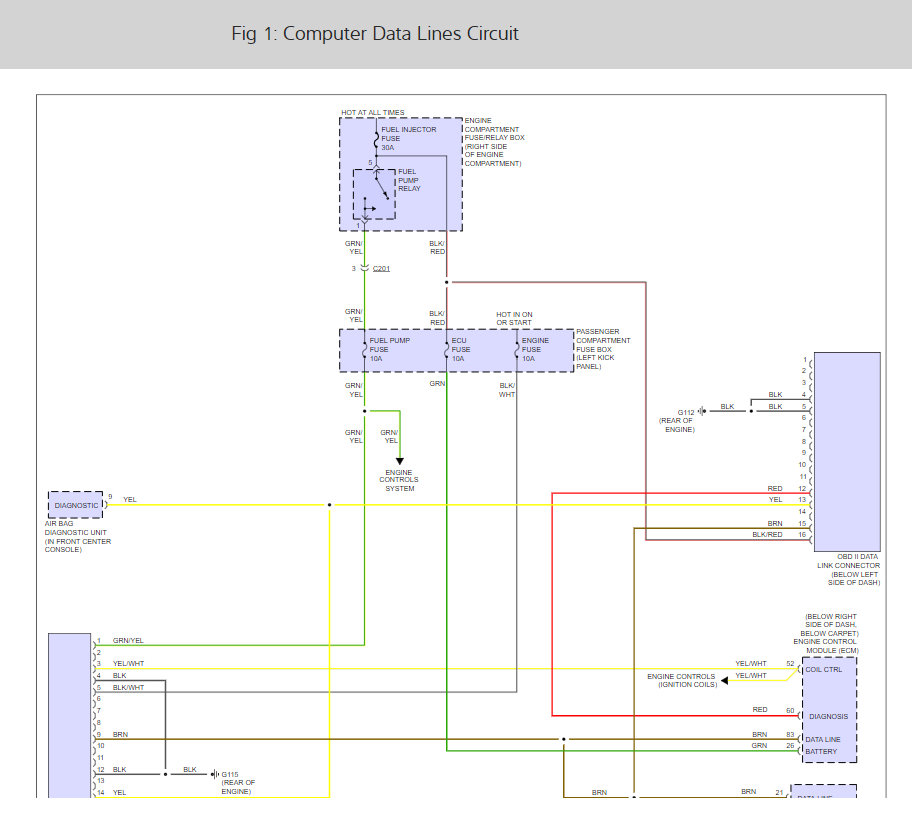Viewport: 912px width, 822px height.
Task: Click ECM pin number 60
Action: (790, 710)
